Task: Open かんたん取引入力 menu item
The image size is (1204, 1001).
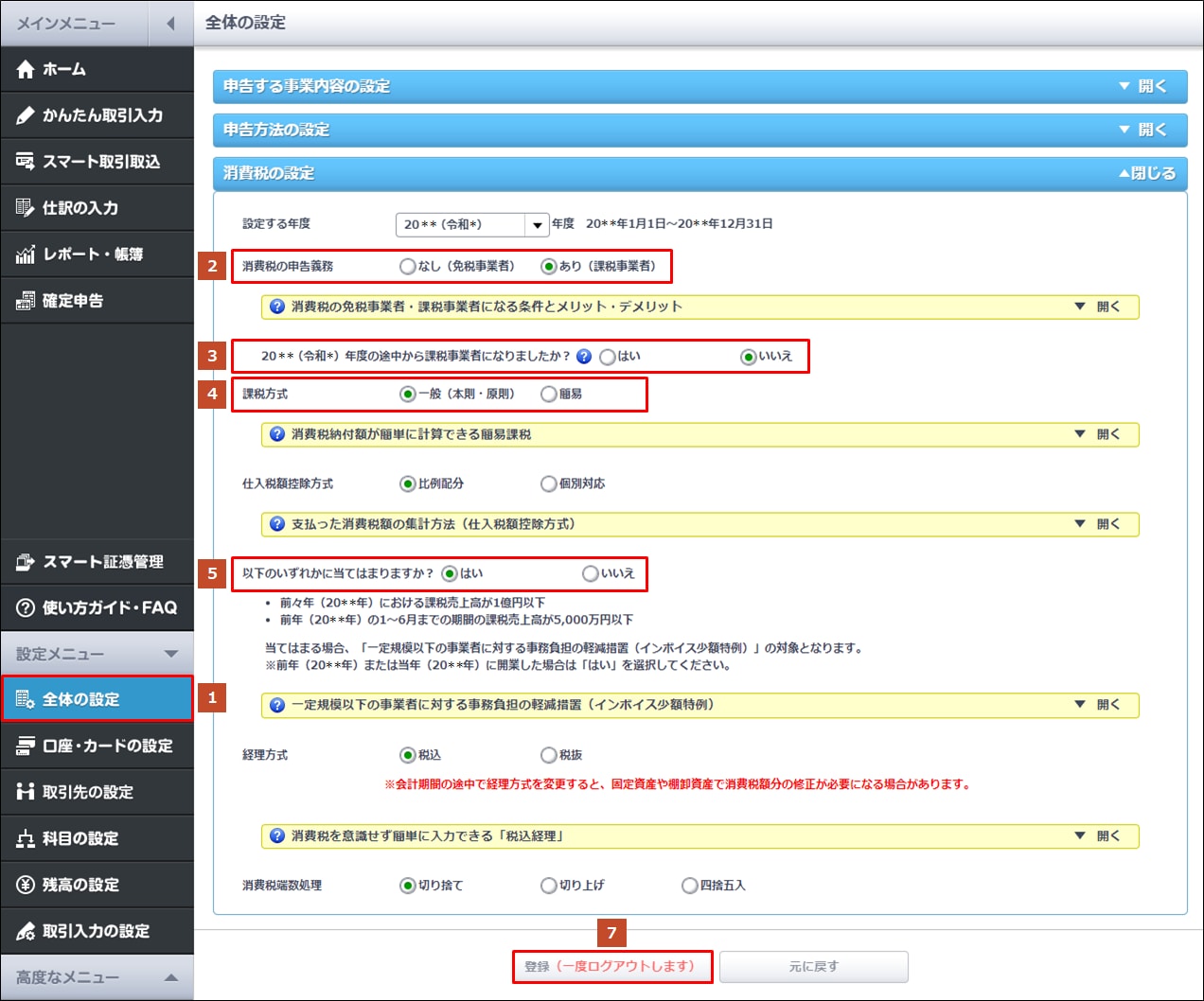Action: (x=97, y=115)
